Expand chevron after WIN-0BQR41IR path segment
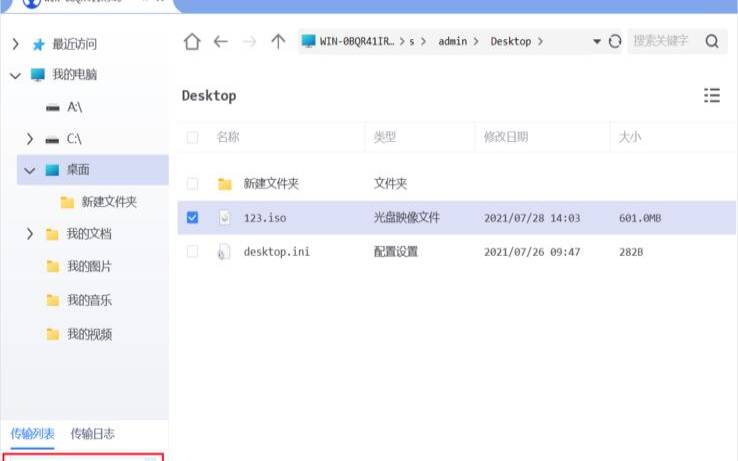This screenshot has height=461, width=738. tap(402, 41)
